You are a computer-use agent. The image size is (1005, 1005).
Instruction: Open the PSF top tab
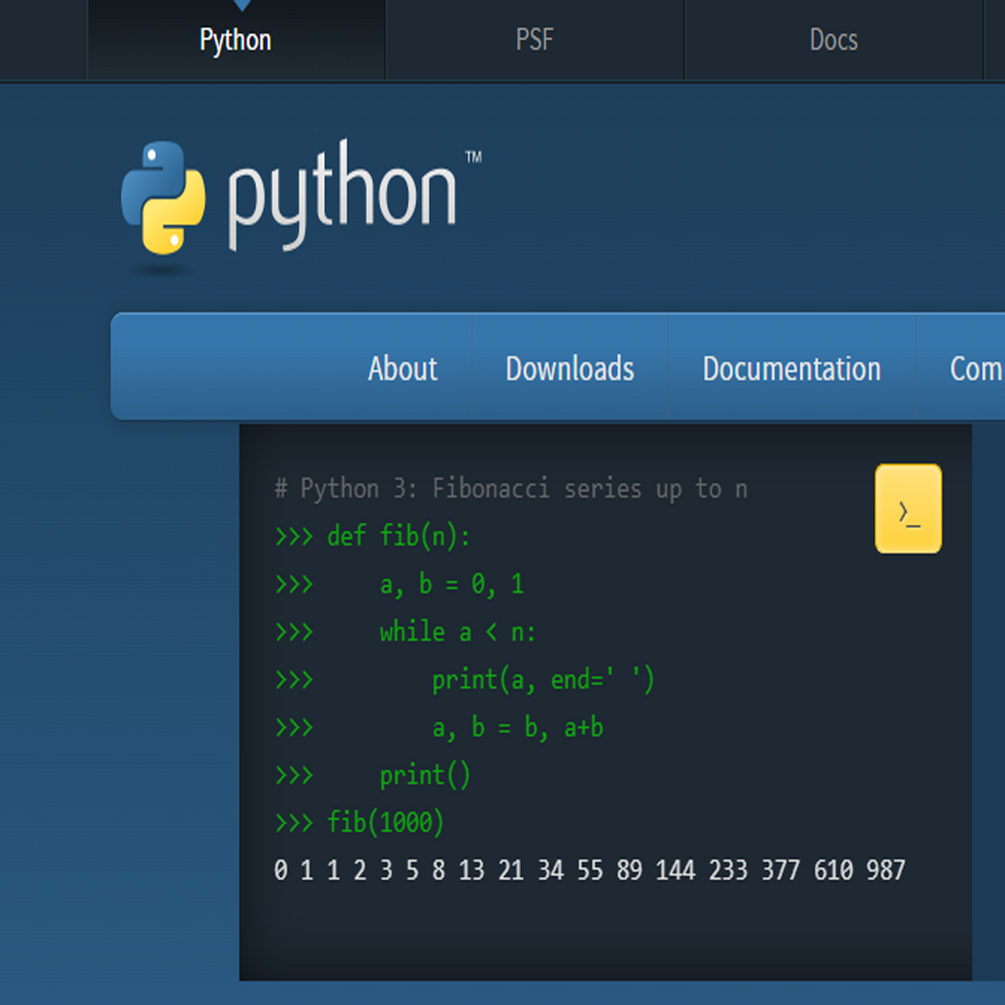pyautogui.click(x=534, y=40)
